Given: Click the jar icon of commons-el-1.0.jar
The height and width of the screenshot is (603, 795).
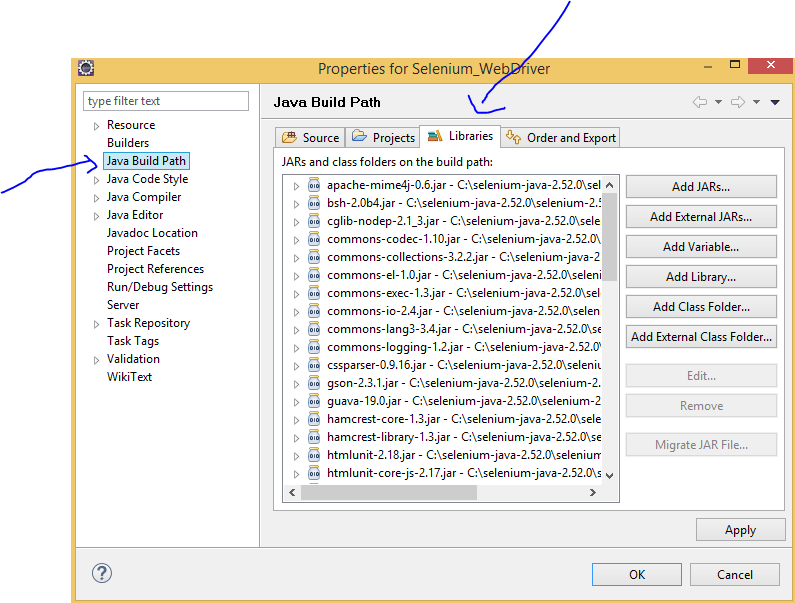Looking at the screenshot, I should [314, 275].
